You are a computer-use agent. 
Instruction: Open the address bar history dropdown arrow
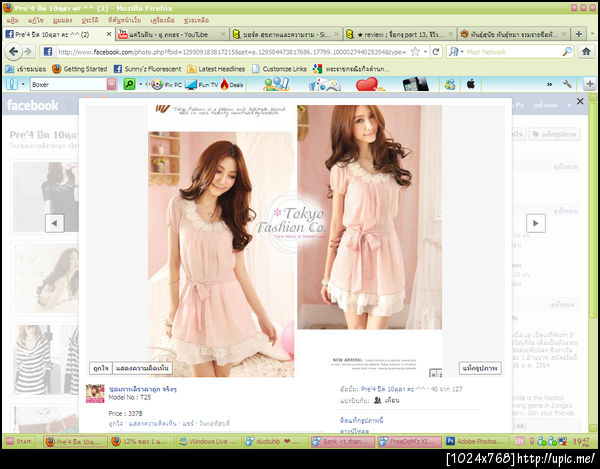[x=425, y=52]
